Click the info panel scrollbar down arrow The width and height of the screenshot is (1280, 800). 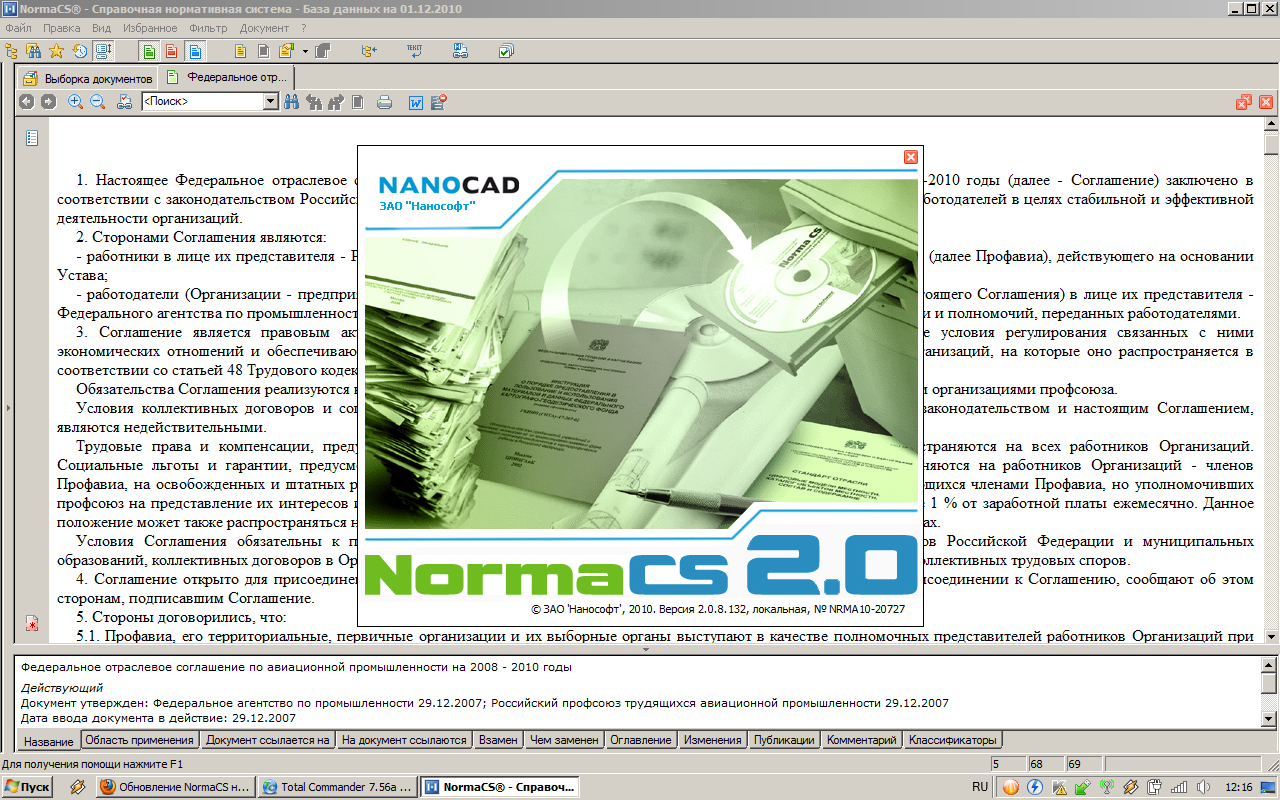1269,718
